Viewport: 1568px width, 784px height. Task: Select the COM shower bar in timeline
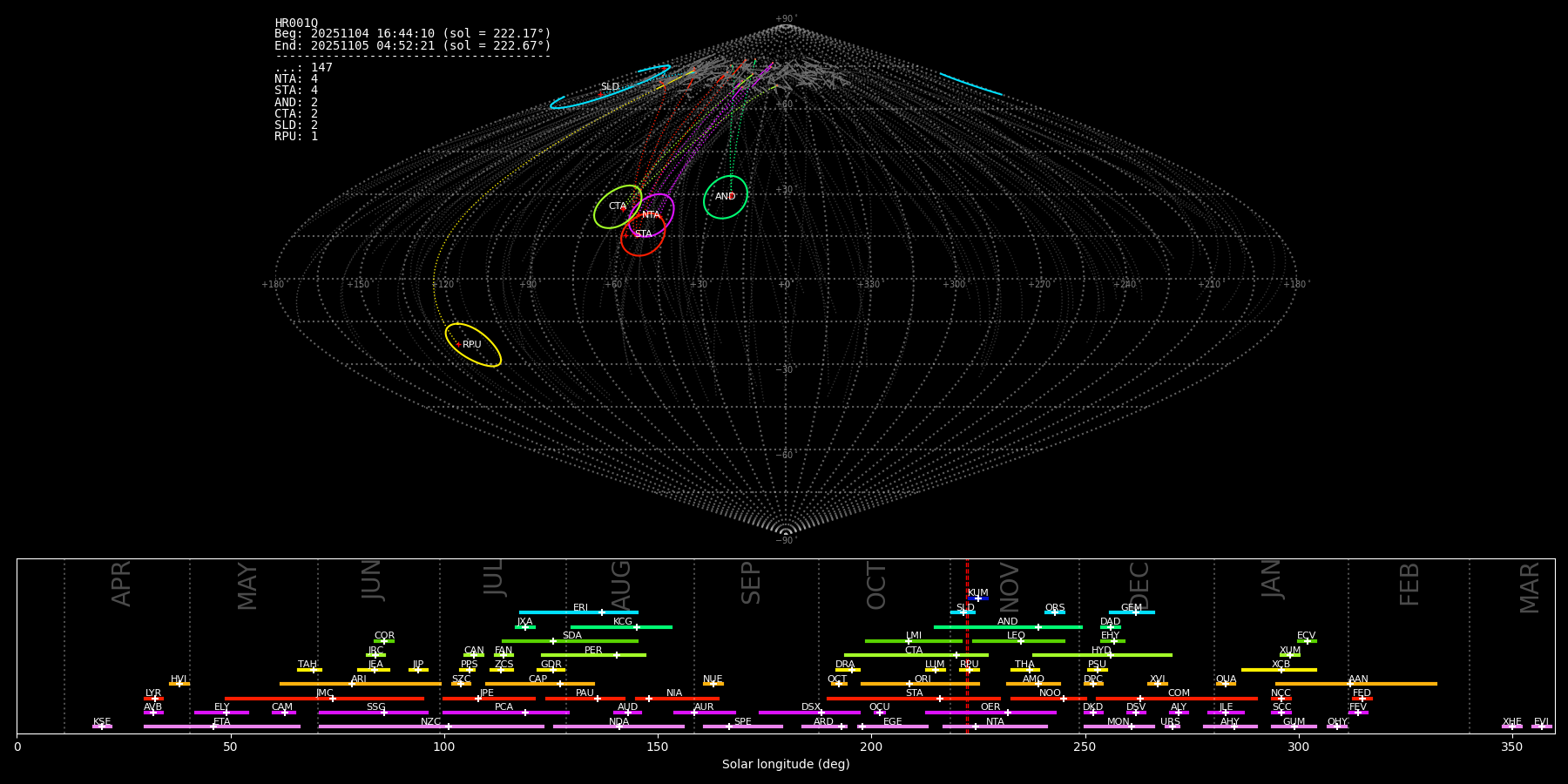coord(1178,699)
